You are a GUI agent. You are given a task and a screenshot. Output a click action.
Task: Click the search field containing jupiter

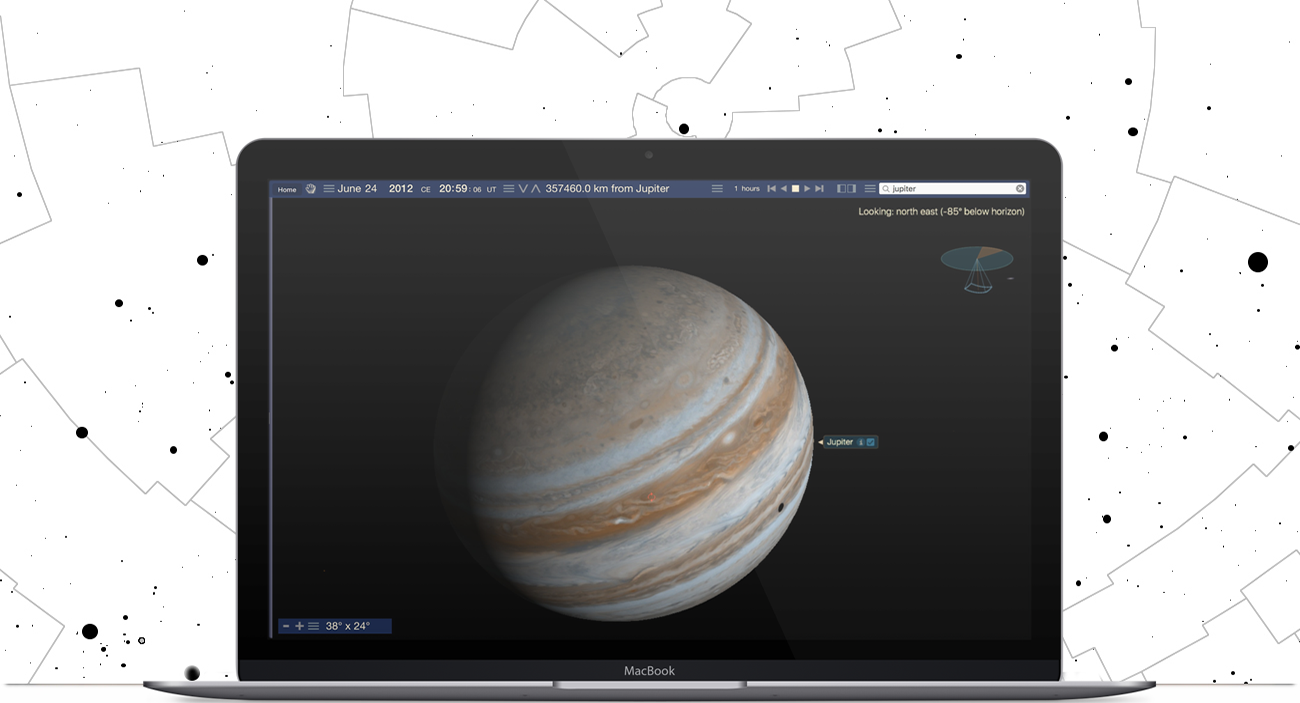[x=953, y=188]
